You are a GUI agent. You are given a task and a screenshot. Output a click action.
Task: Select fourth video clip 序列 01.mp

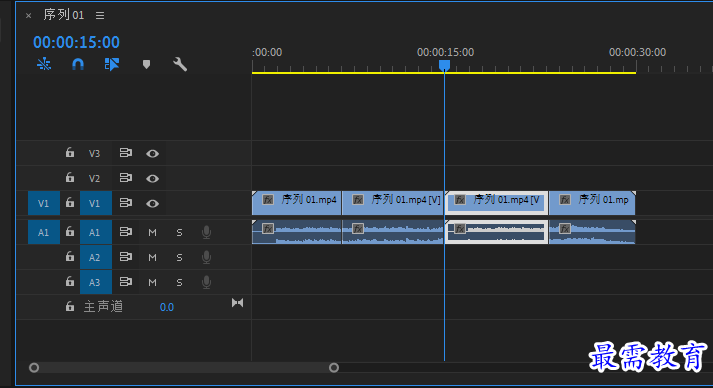[x=592, y=203]
